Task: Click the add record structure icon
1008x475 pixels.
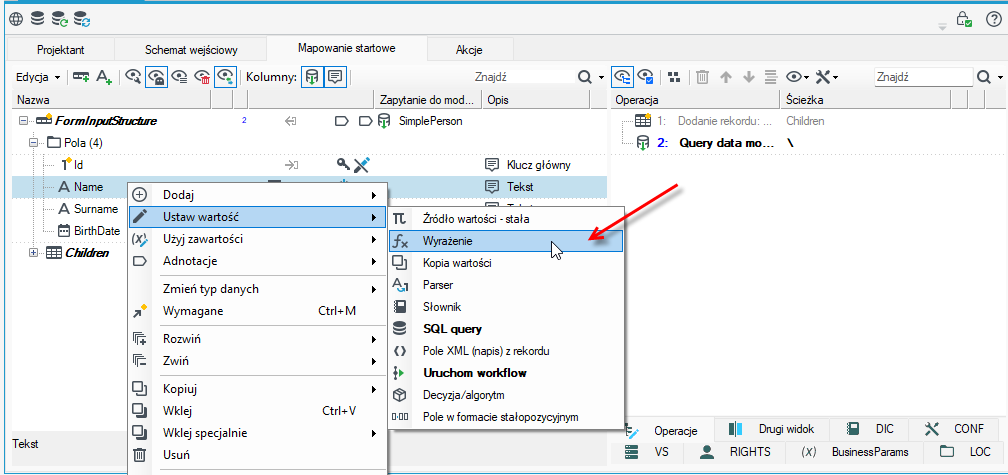Action: [81, 76]
